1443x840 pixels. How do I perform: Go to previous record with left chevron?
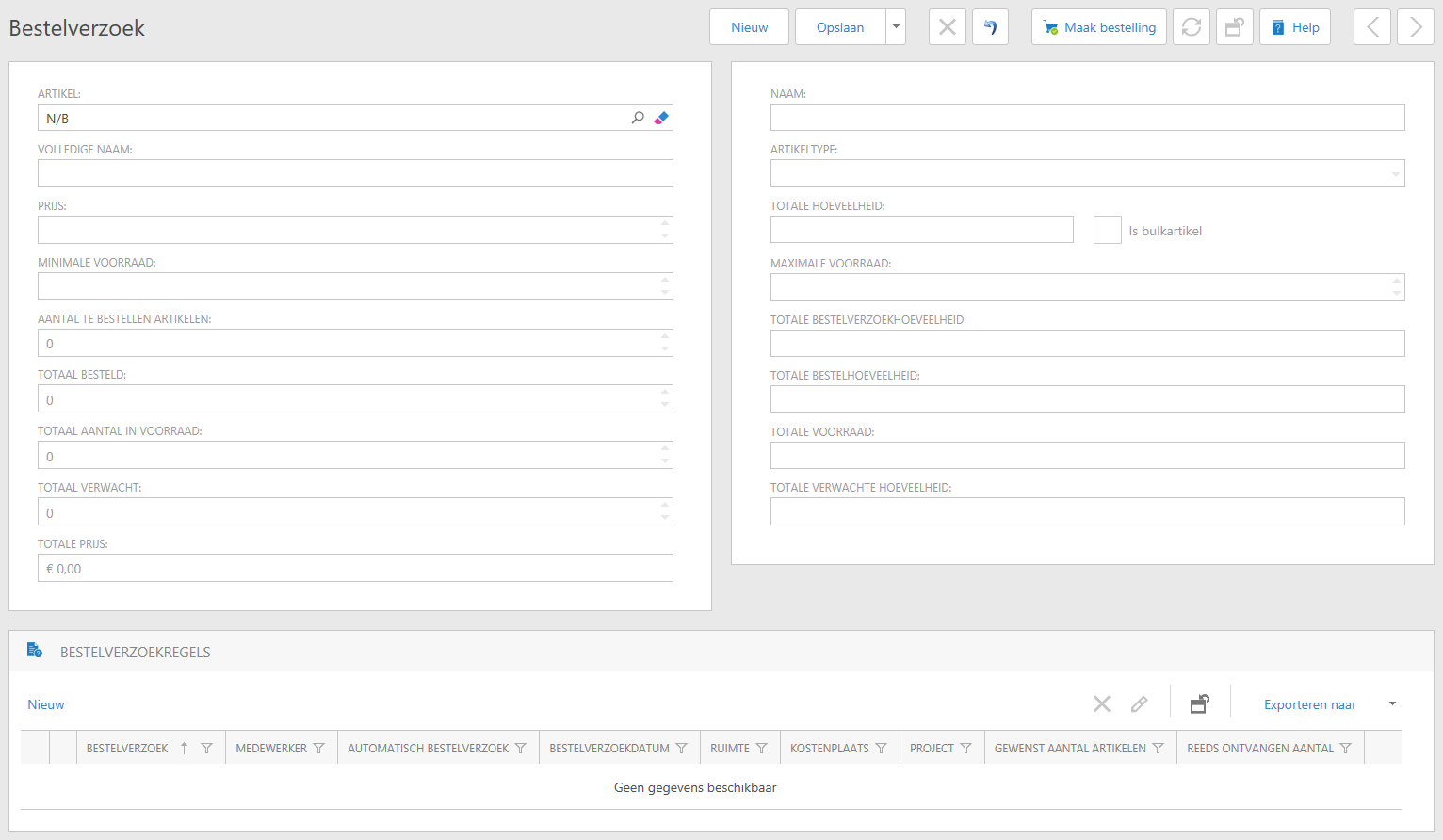(x=1372, y=27)
